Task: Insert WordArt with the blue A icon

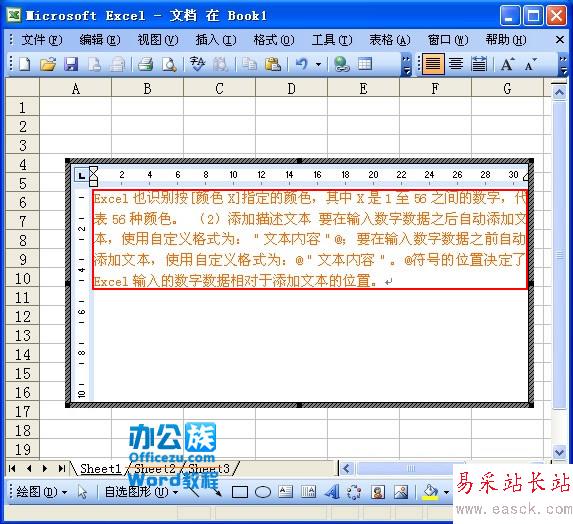Action: coord(332,492)
